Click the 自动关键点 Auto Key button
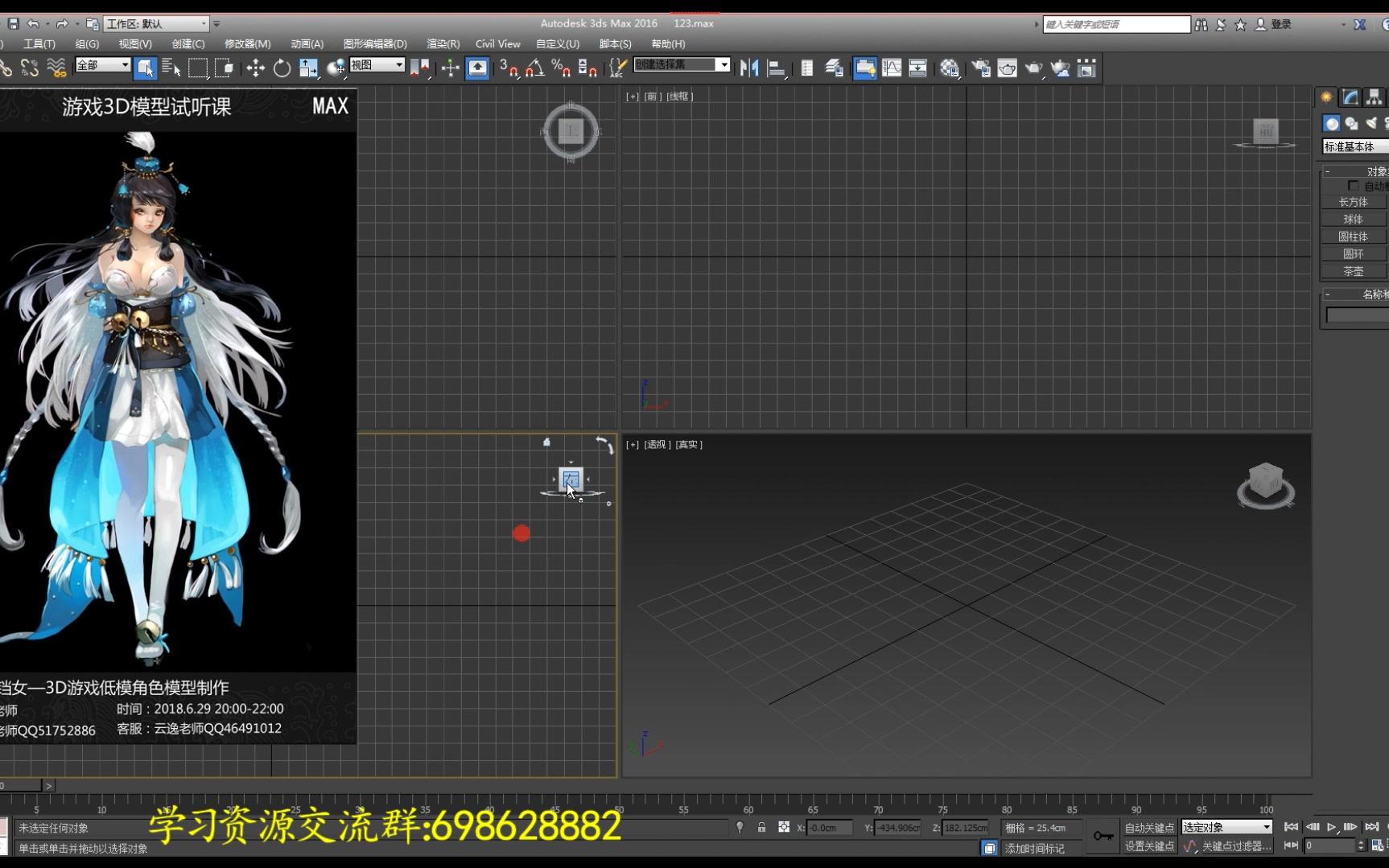1389x868 pixels. coord(1149,828)
